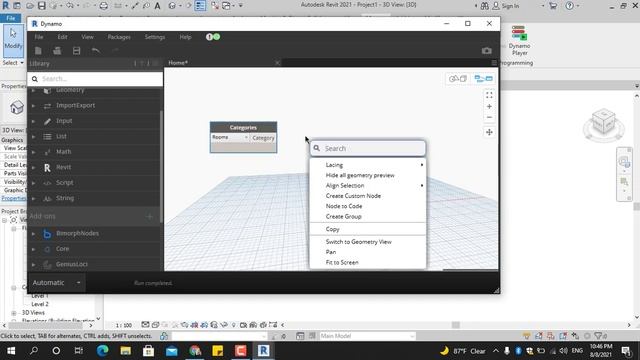The height and width of the screenshot is (360, 640).
Task: Open the Rooms dropdown in Categories node
Action: pyautogui.click(x=230, y=138)
